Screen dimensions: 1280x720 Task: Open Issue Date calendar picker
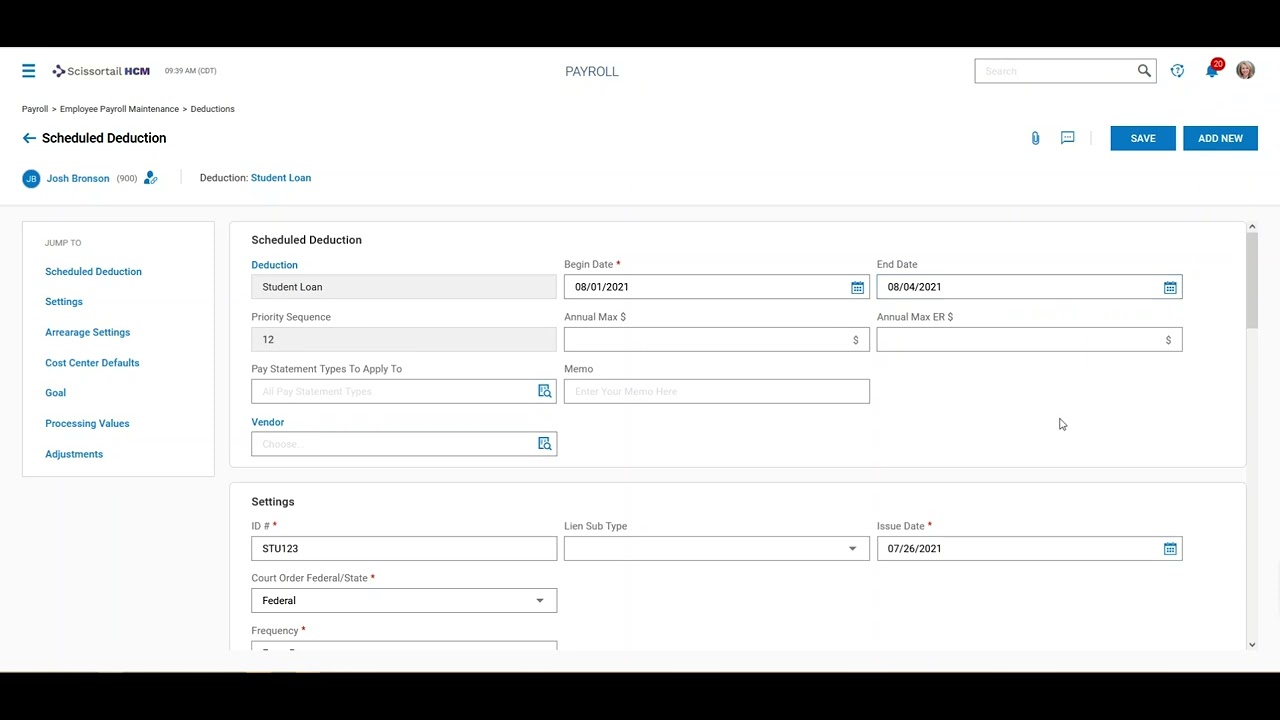click(1170, 549)
